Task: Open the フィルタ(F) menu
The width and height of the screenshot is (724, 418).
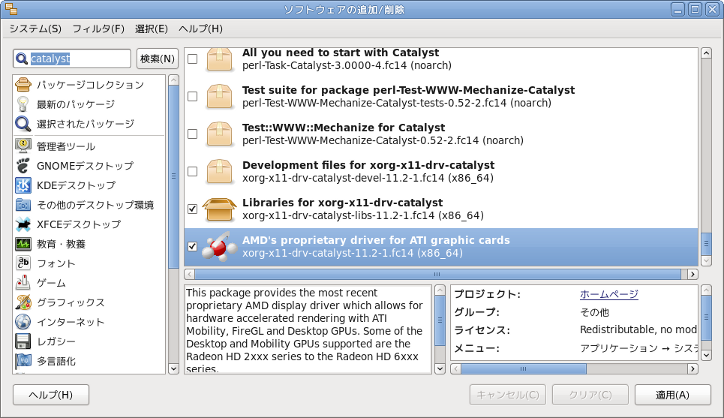Action: 98,29
